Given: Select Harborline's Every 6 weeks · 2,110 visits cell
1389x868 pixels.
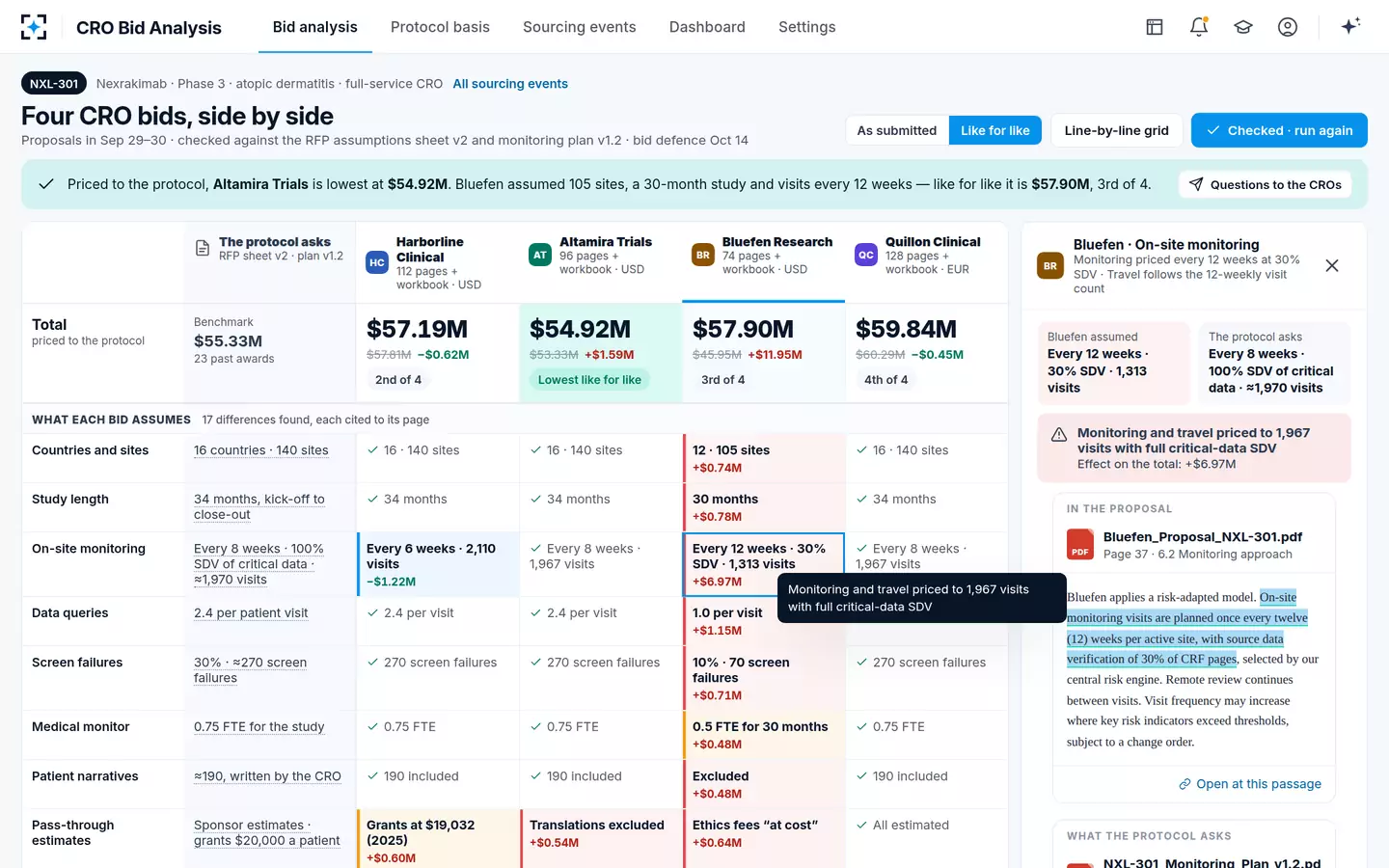Looking at the screenshot, I should click(x=438, y=564).
